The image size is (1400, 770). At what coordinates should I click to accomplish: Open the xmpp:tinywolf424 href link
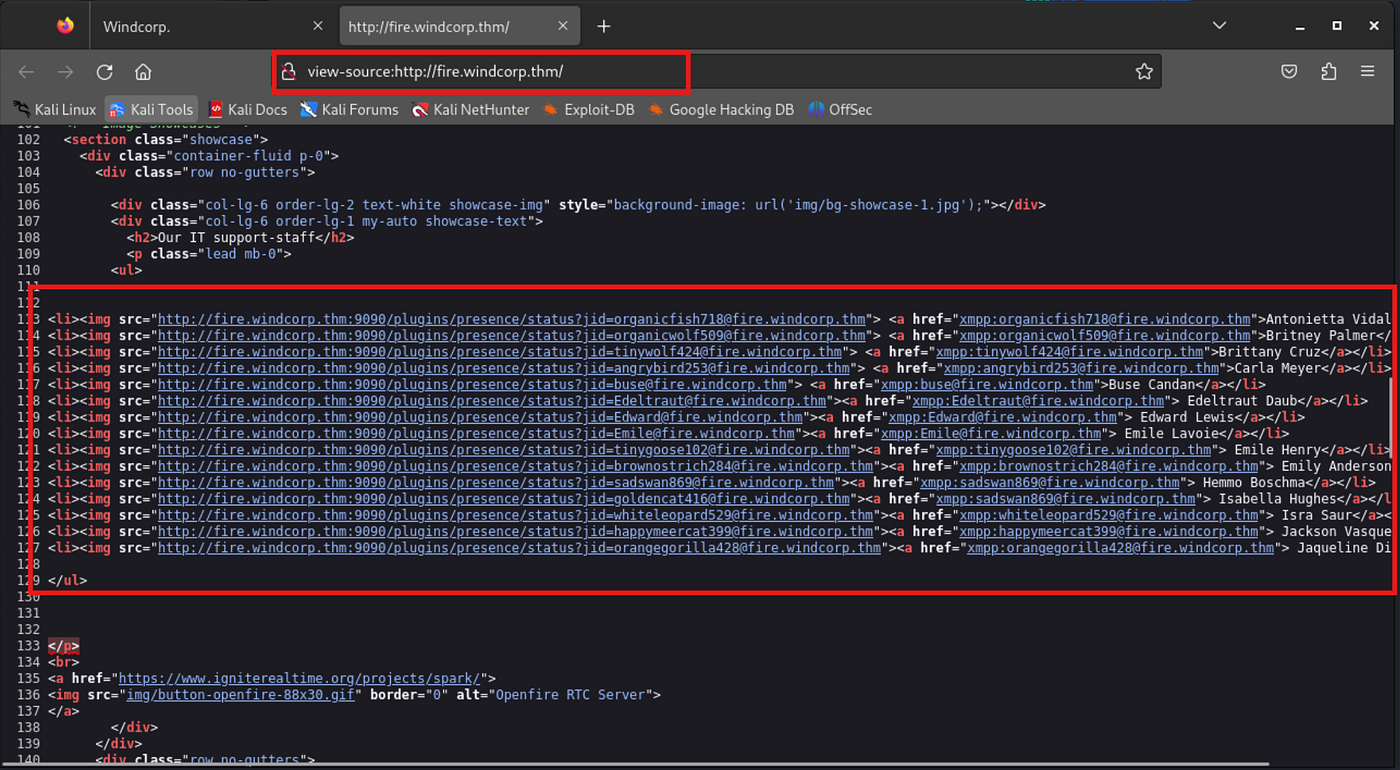(x=1070, y=352)
